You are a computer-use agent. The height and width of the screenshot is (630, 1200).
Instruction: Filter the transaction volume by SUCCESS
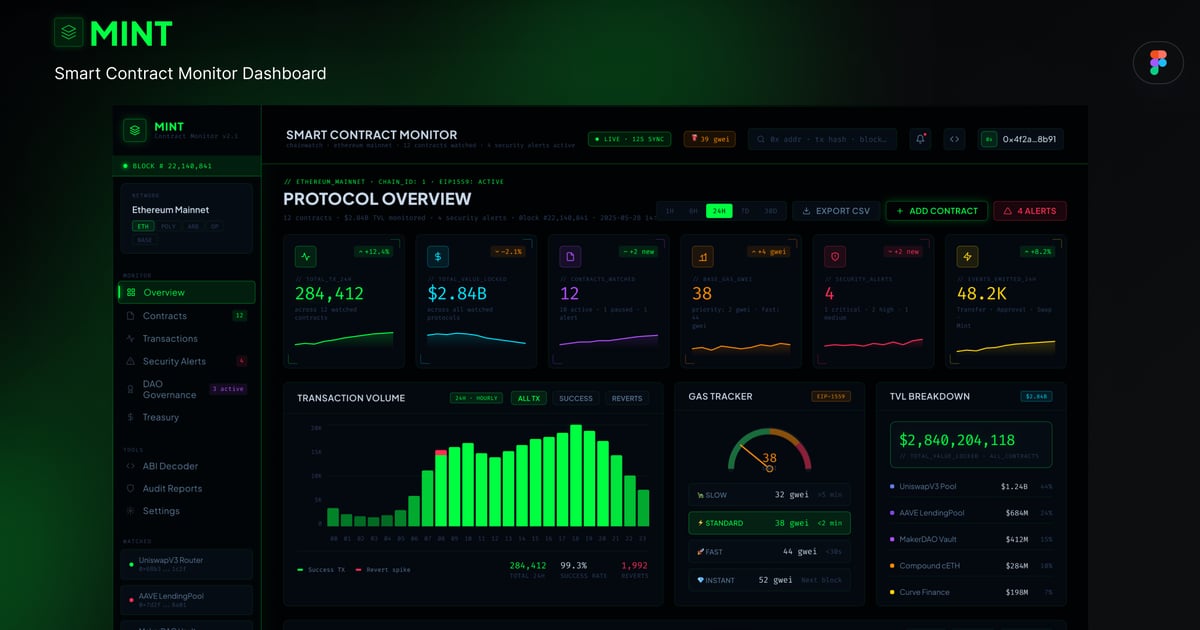click(x=576, y=398)
